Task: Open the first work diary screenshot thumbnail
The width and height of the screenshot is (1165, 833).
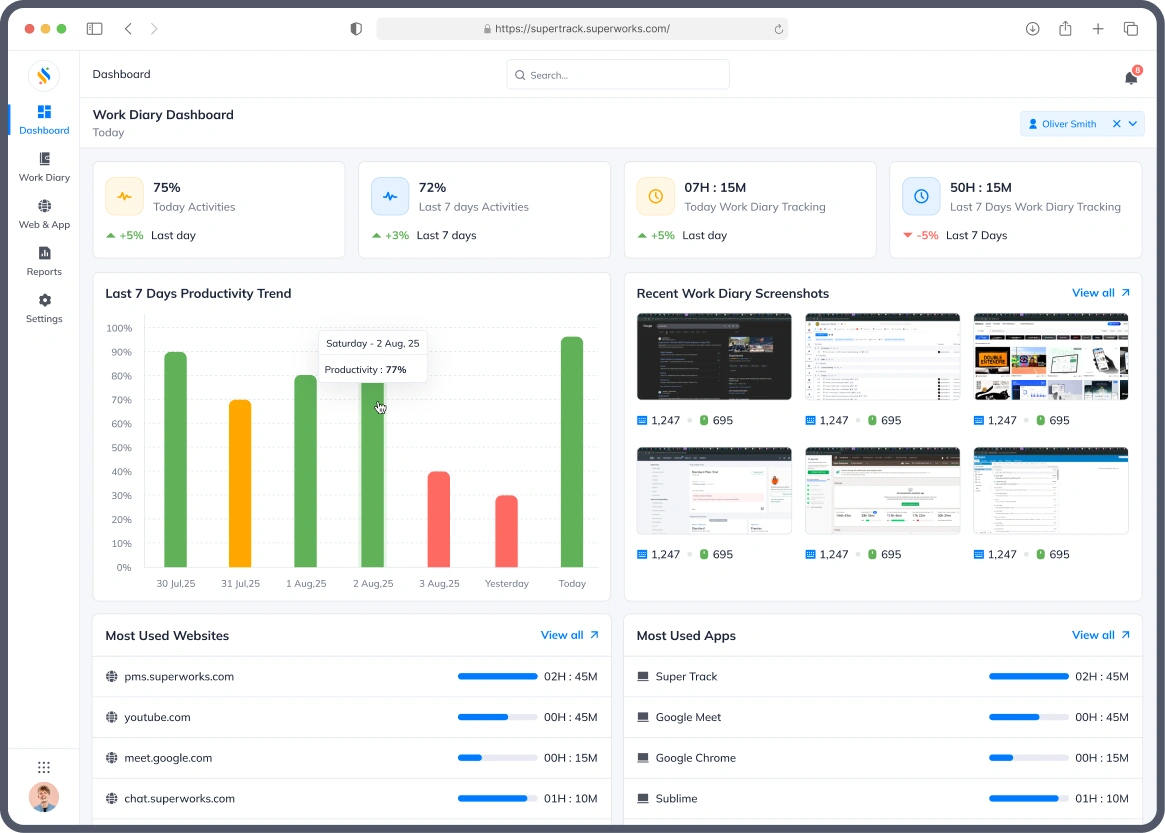Action: point(713,356)
